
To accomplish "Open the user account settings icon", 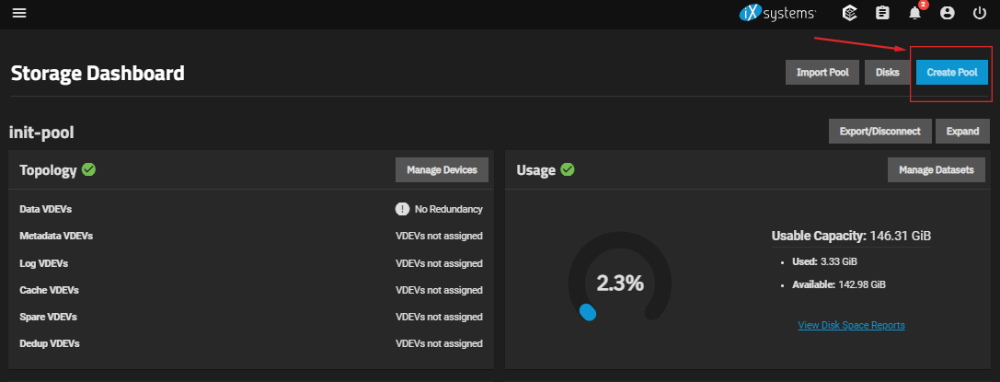I will click(x=948, y=13).
